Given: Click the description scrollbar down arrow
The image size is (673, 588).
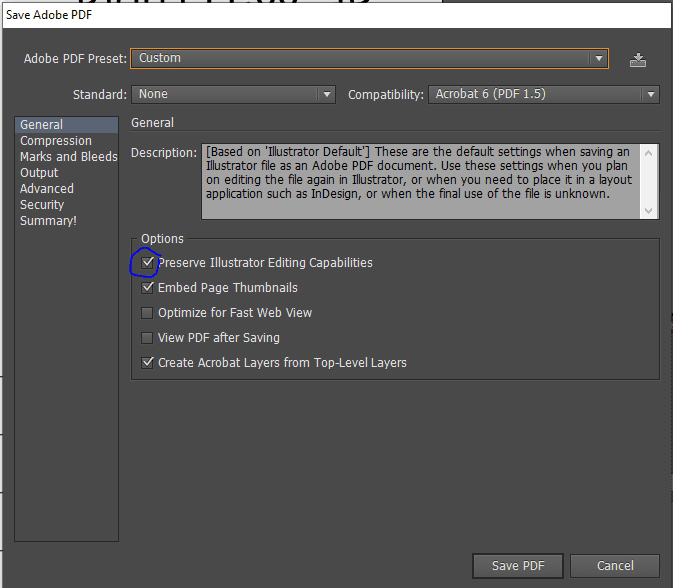Looking at the screenshot, I should [x=649, y=211].
